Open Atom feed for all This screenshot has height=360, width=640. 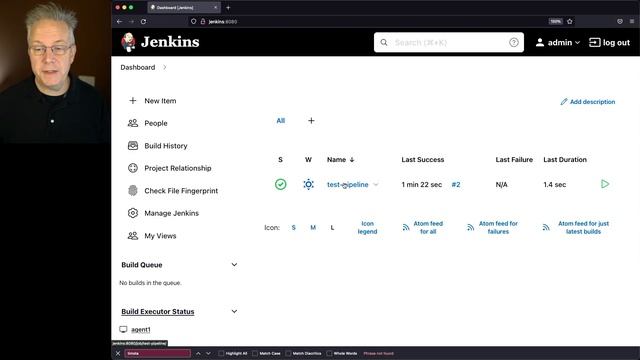point(428,227)
